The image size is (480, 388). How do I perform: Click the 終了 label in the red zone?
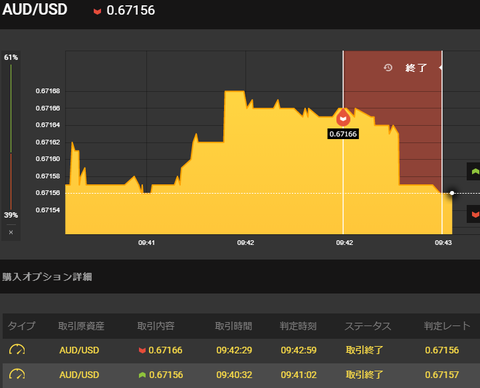416,68
